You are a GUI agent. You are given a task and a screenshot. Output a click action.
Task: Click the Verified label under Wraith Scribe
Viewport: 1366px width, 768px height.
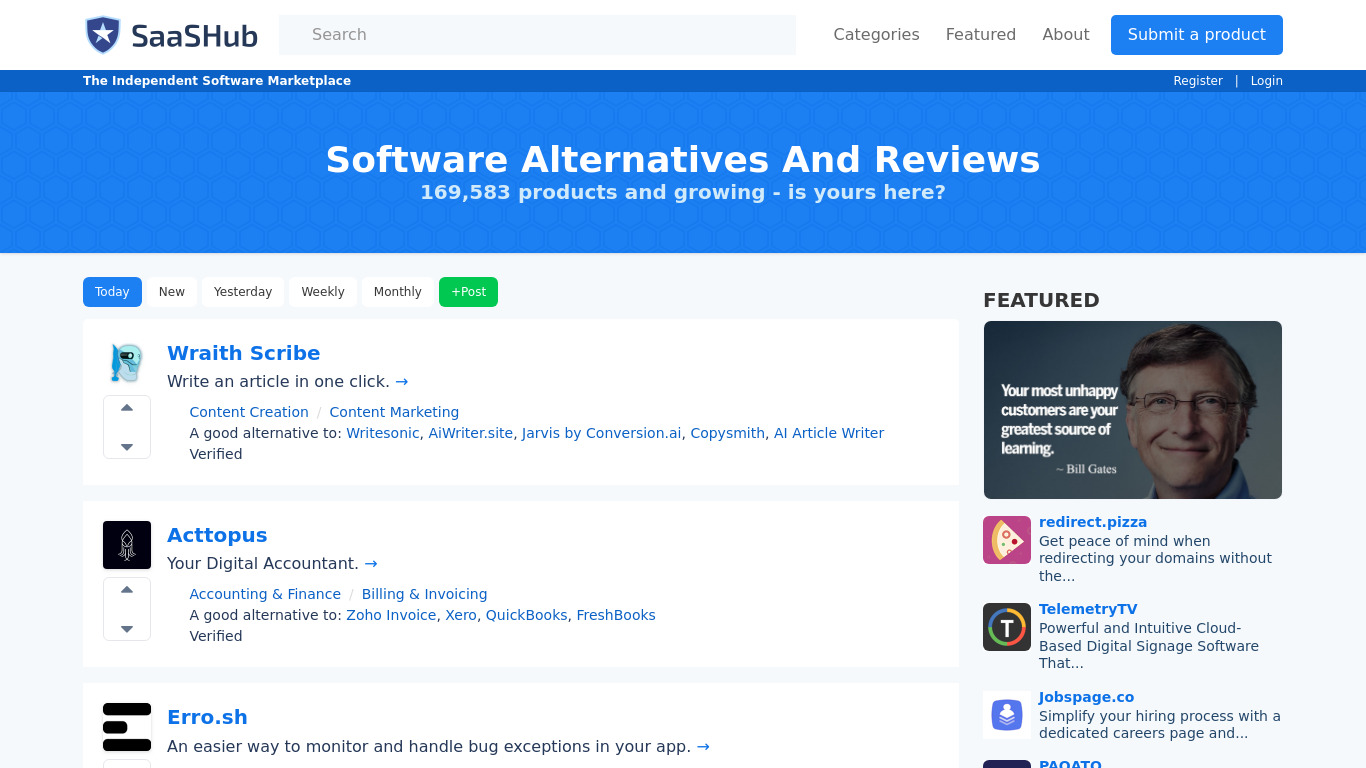216,454
